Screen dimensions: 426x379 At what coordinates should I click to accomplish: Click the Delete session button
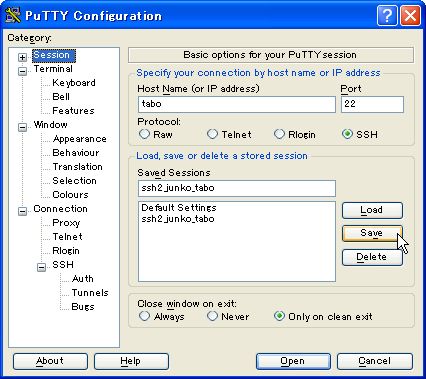coord(372,257)
